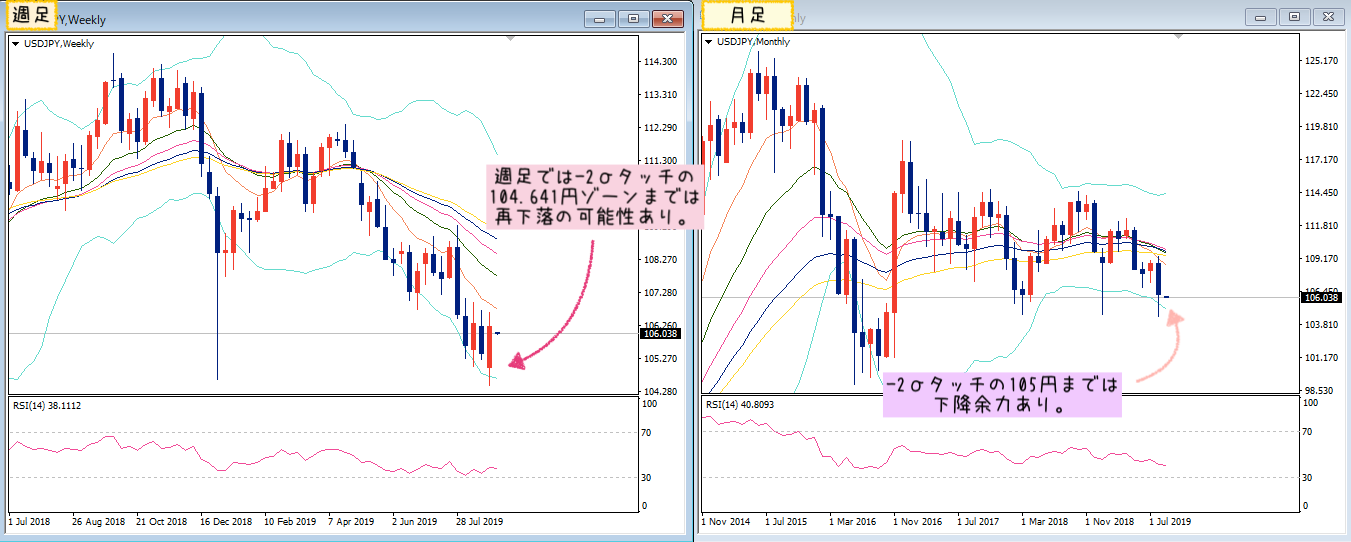
Task: Click the 21 Oct 2018 date on the Weekly axis
Action: point(162,522)
